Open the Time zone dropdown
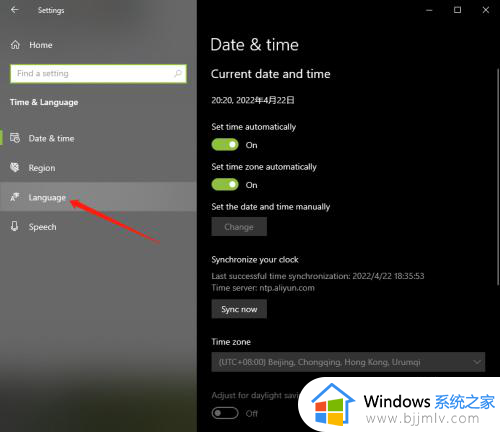500x432 pixels. (x=348, y=362)
